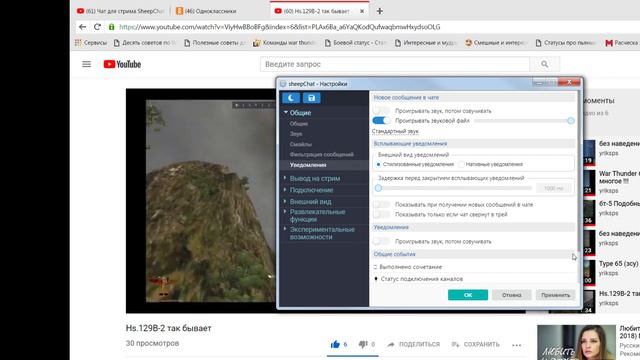Open 'Type 65 (зсу)' suggested video
Image resolution: width=640 pixels, height=360 pixels.
(619, 264)
